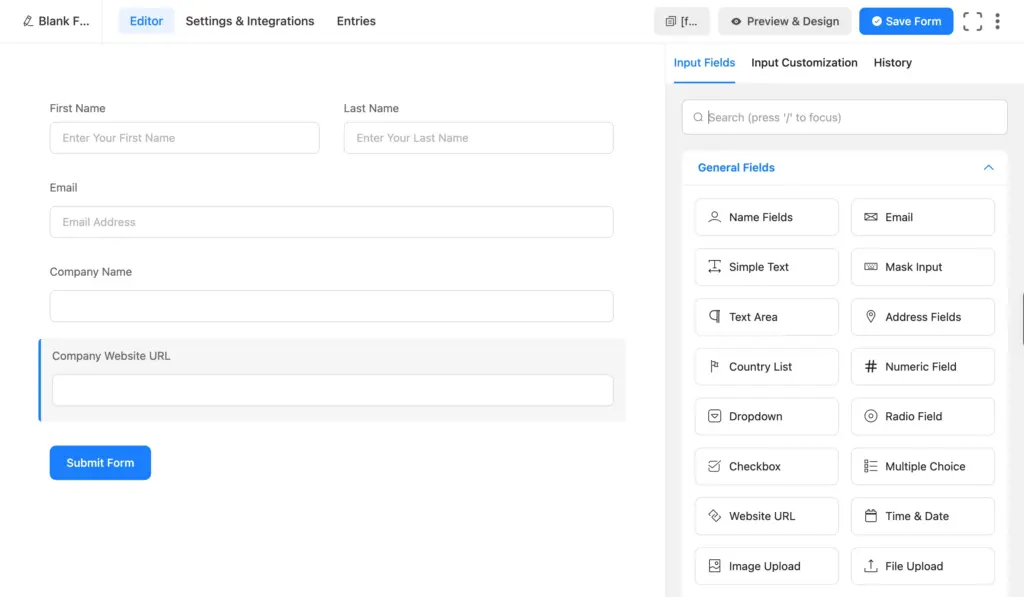Click the fullscreen toggle icon
The width and height of the screenshot is (1024, 597).
972,21
